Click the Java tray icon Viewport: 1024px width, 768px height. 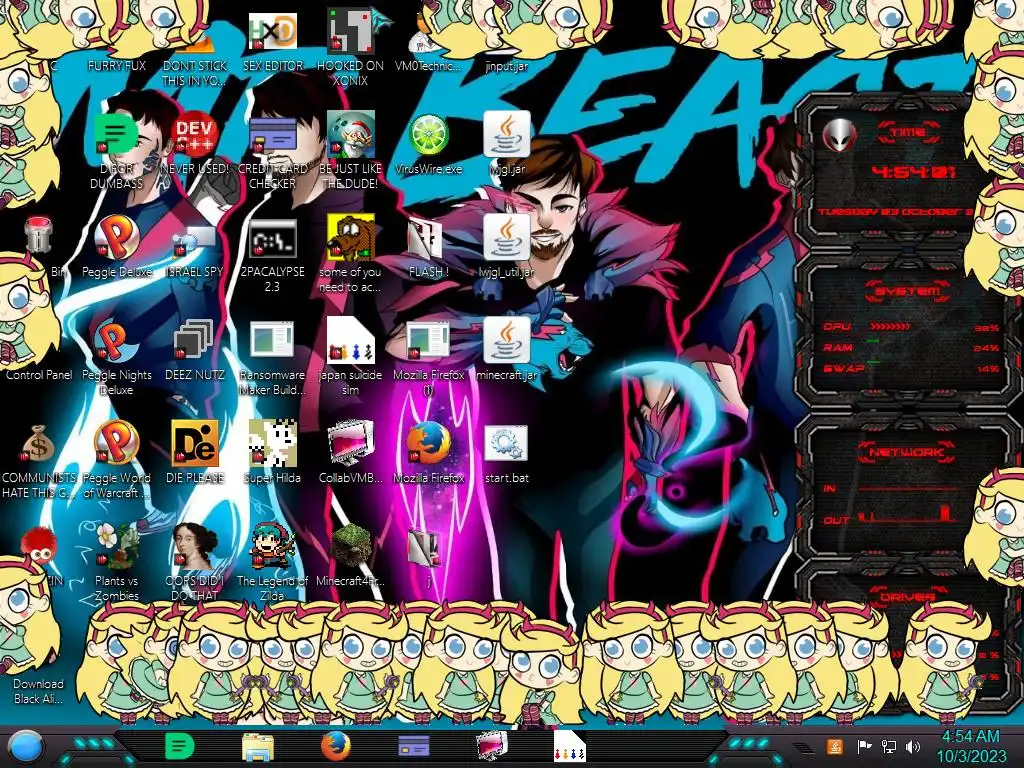tap(835, 746)
